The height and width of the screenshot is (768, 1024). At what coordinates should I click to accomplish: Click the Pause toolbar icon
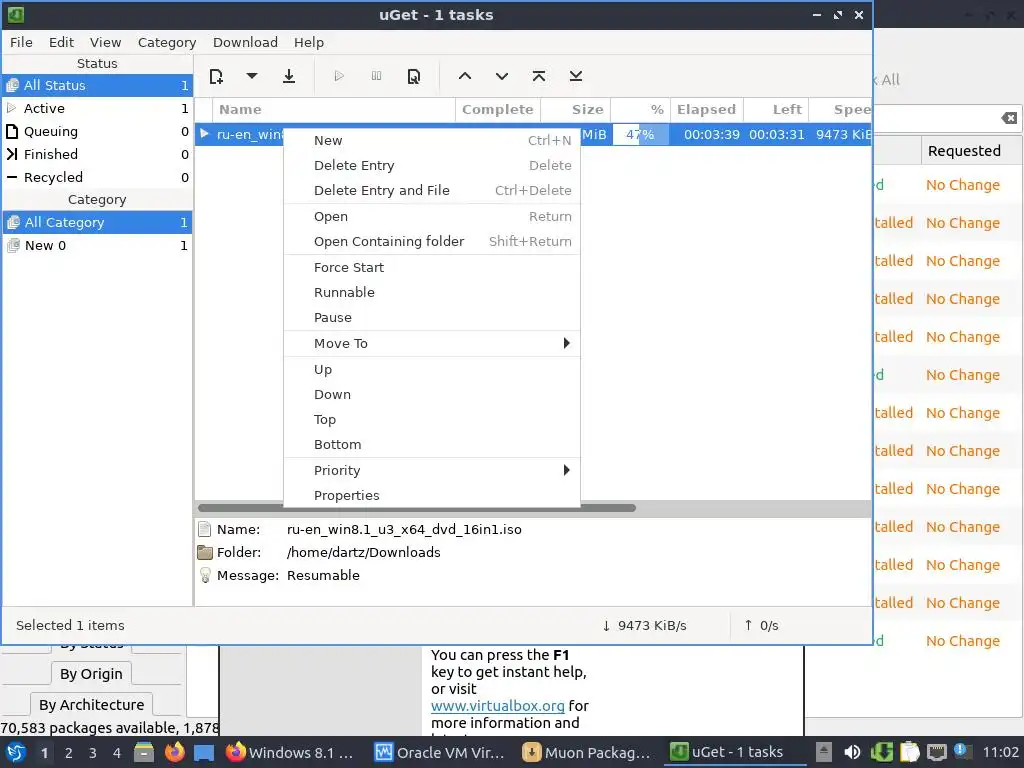click(376, 76)
